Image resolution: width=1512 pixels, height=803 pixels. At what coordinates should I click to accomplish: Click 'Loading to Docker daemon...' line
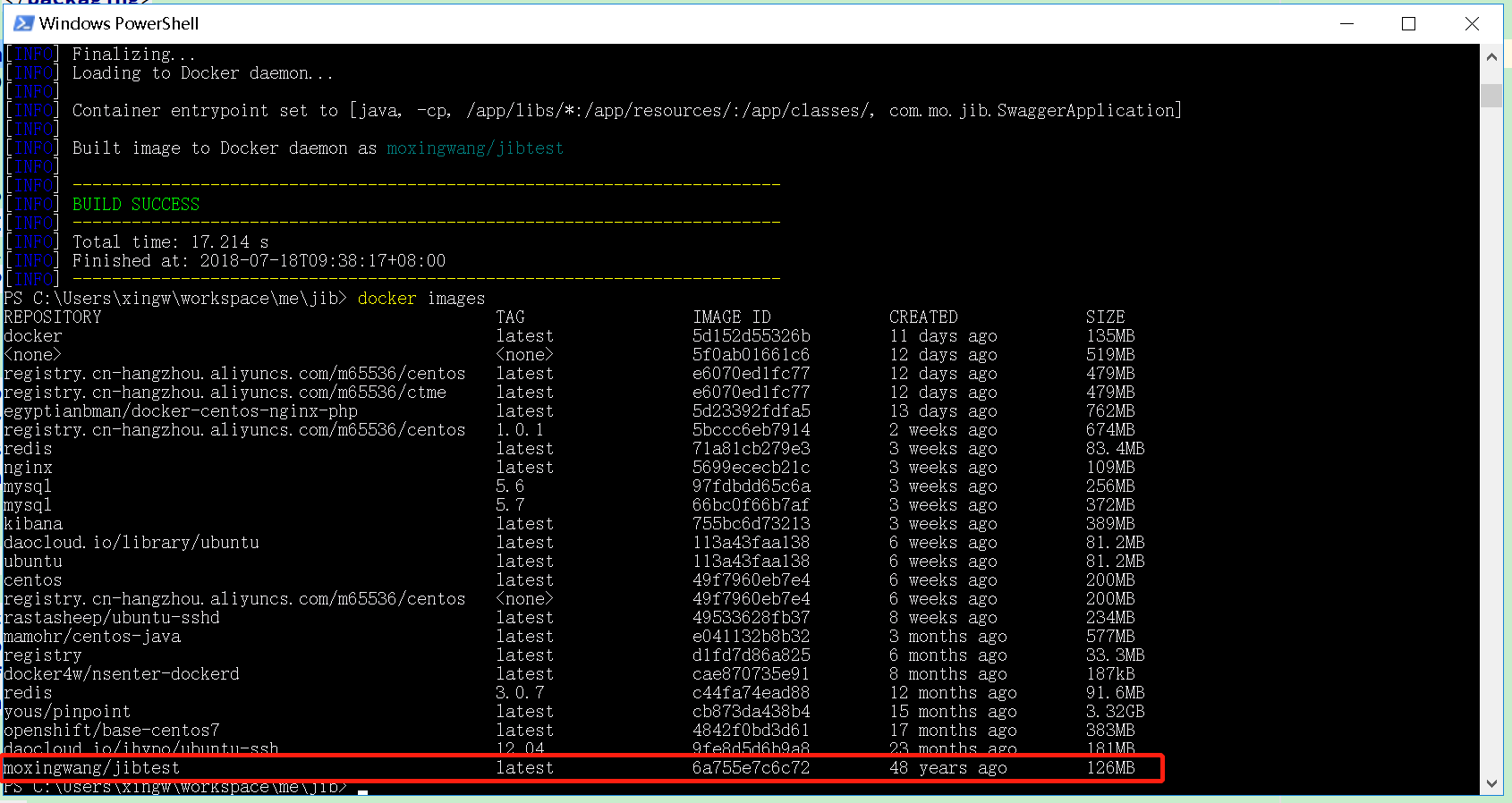click(203, 73)
